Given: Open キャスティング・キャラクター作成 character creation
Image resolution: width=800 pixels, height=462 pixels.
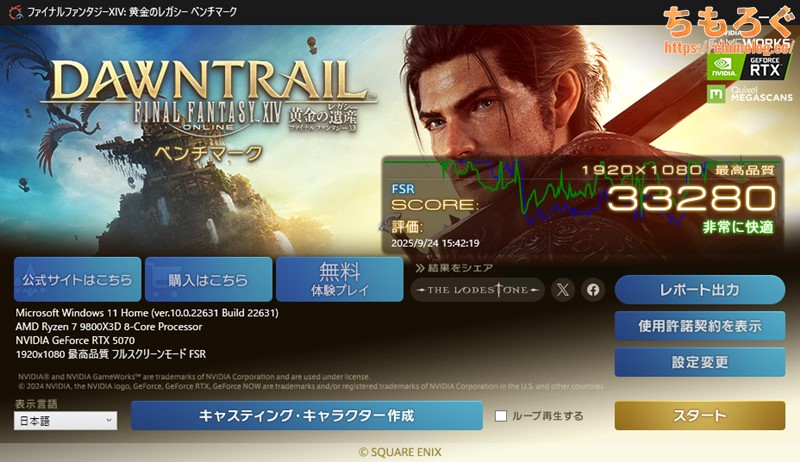Looking at the screenshot, I should [x=307, y=416].
